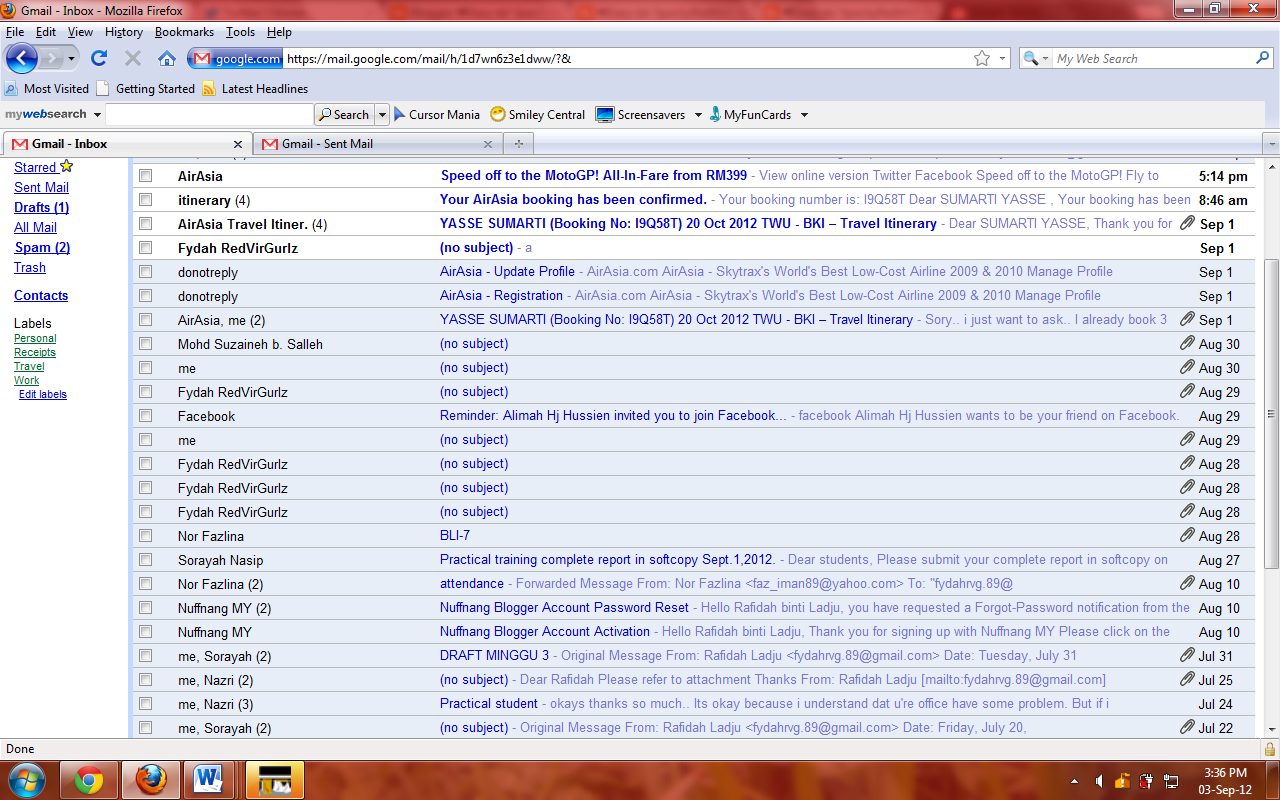Open Spam (2) folder
The height and width of the screenshot is (800, 1280).
(x=42, y=247)
